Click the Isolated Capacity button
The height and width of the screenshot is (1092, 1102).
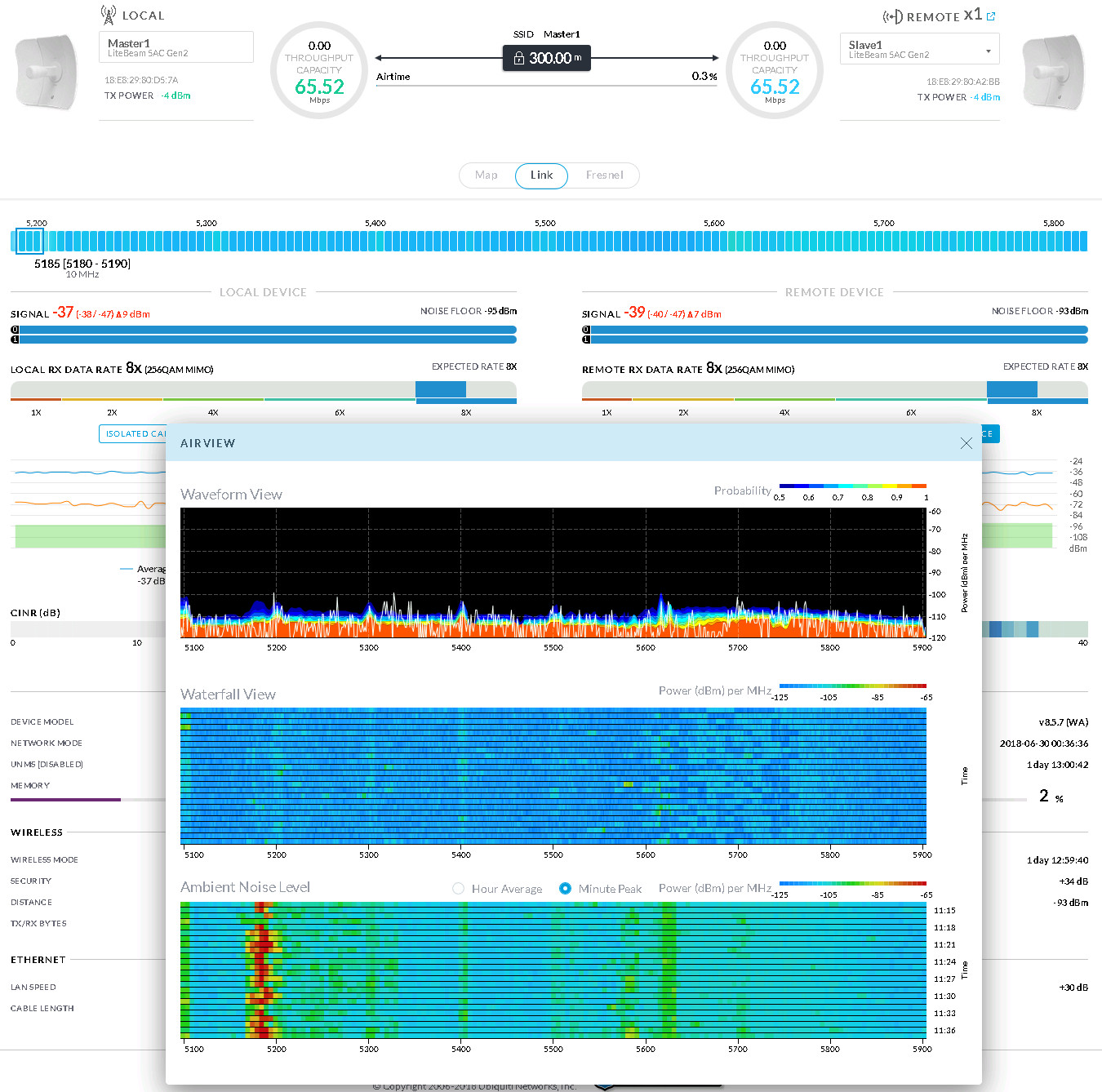(133, 434)
